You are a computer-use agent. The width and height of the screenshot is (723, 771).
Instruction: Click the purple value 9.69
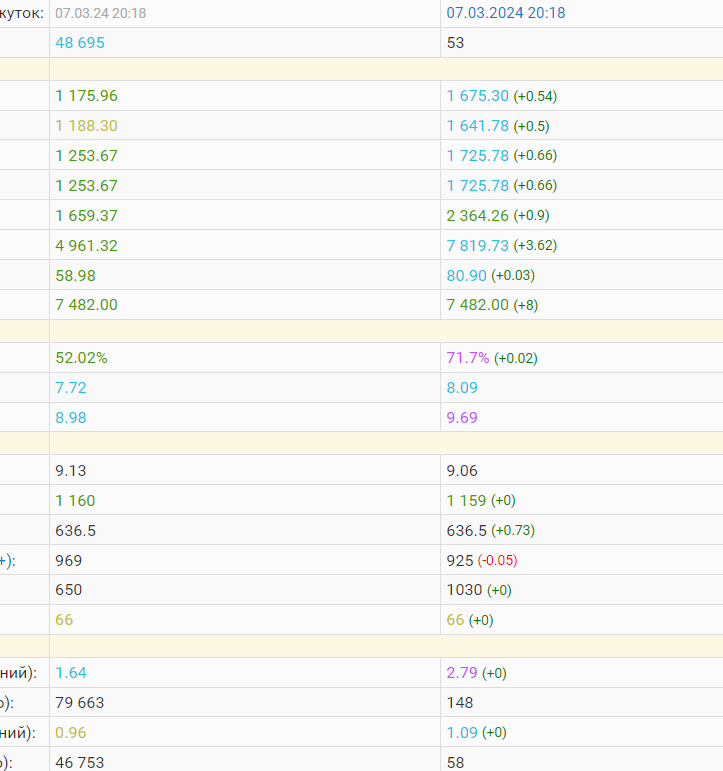coord(462,418)
